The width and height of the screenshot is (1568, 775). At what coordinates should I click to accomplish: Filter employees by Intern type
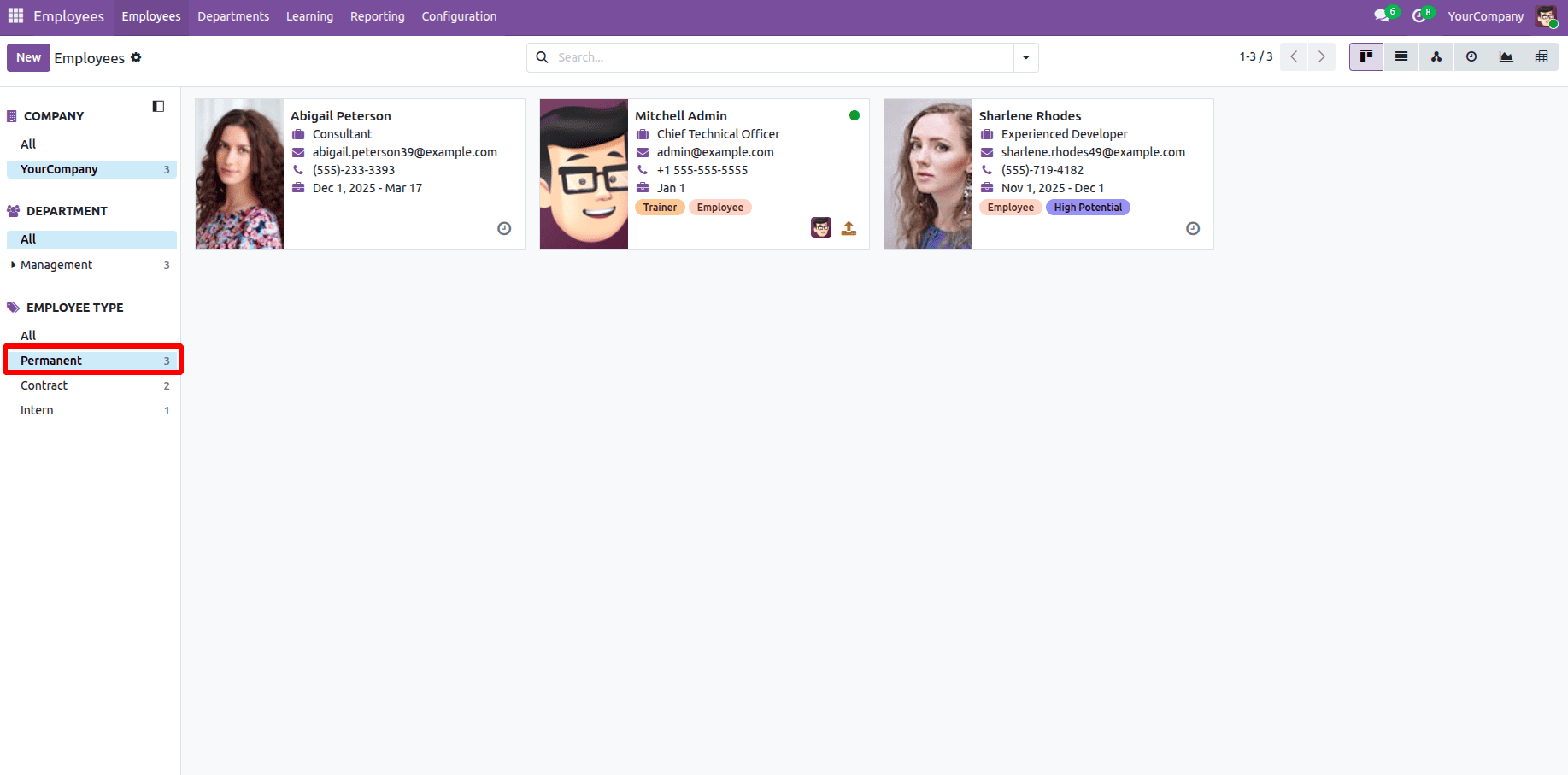[x=37, y=410]
